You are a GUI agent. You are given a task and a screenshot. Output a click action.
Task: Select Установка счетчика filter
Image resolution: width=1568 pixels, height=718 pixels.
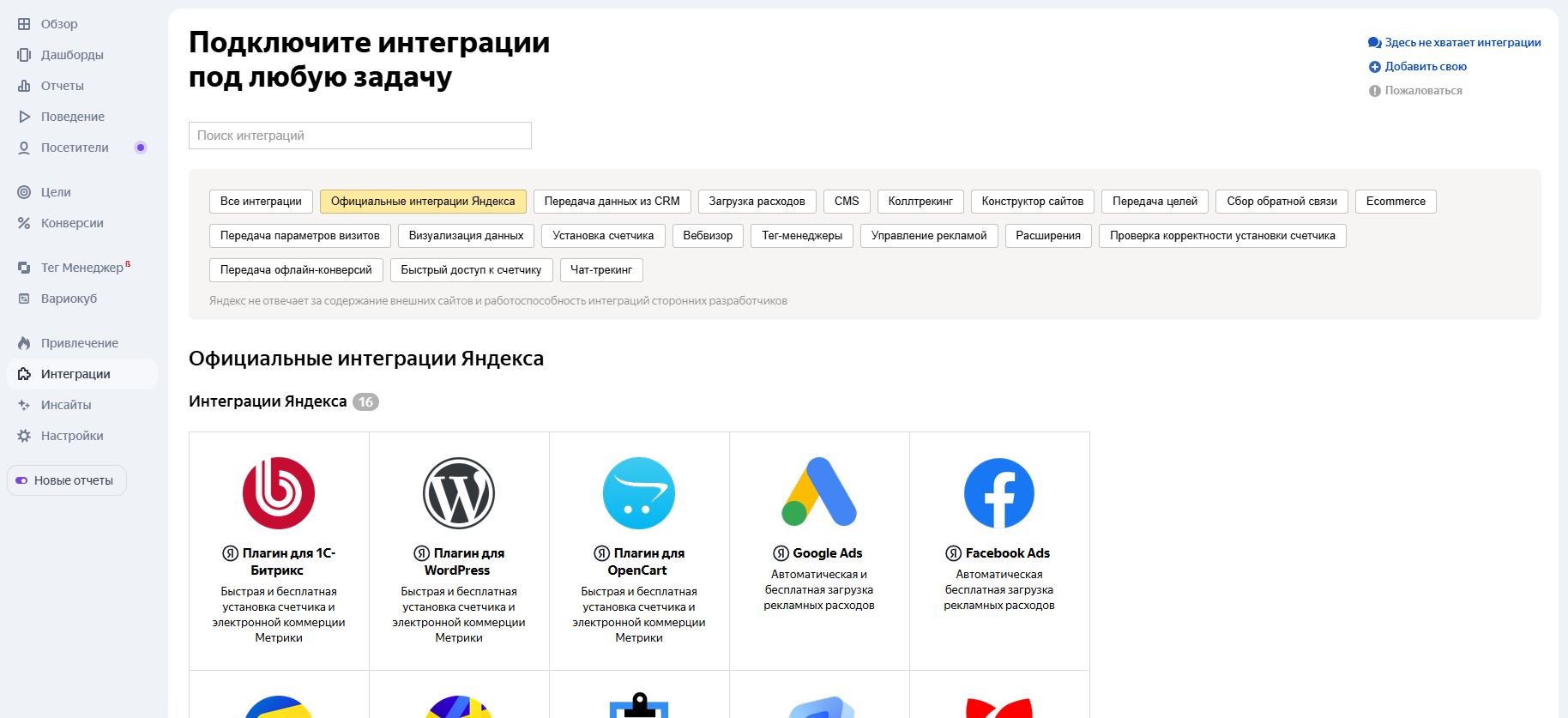(x=603, y=236)
